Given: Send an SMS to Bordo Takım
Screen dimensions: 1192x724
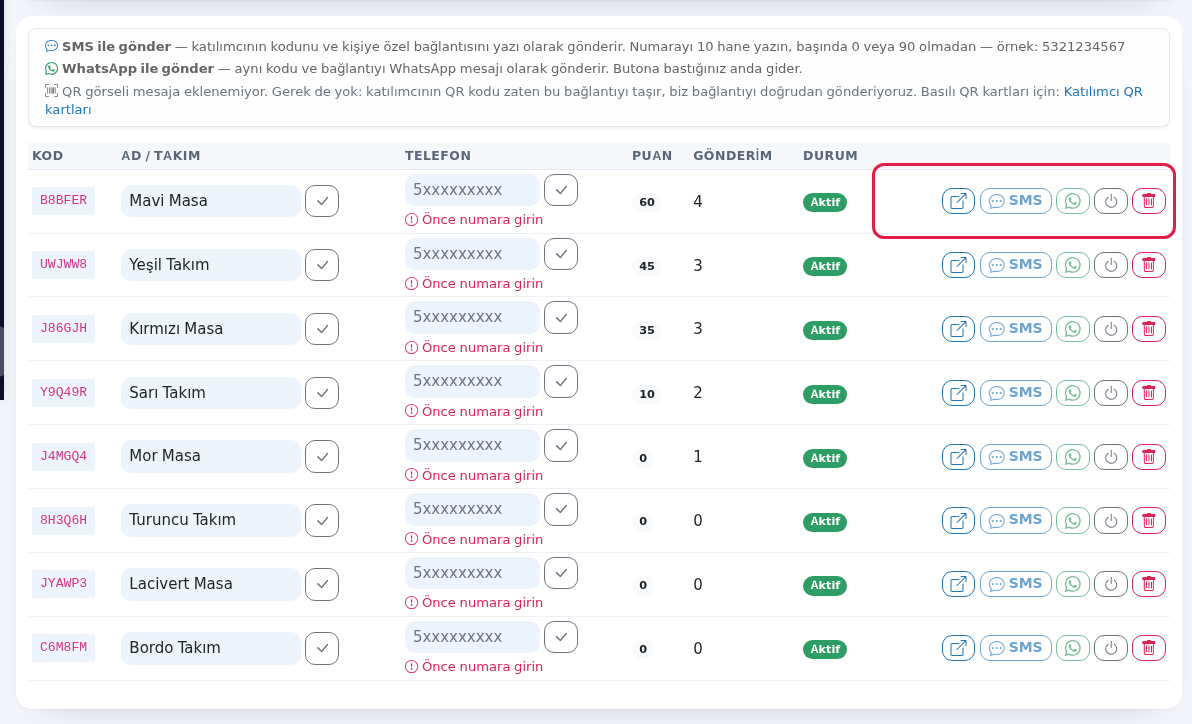Looking at the screenshot, I should (x=1016, y=648).
